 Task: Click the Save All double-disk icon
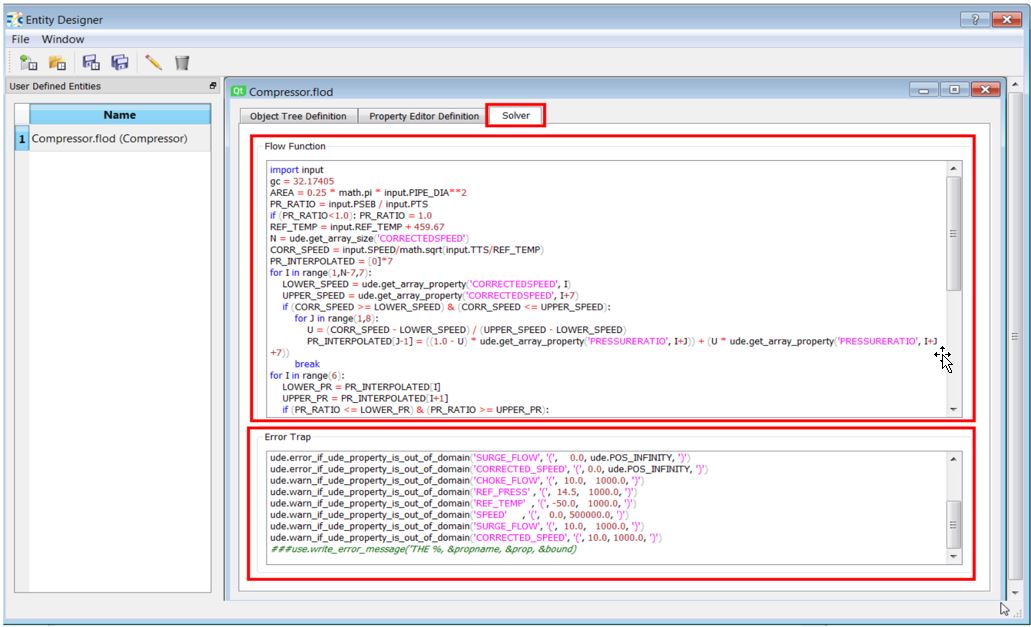(x=120, y=63)
